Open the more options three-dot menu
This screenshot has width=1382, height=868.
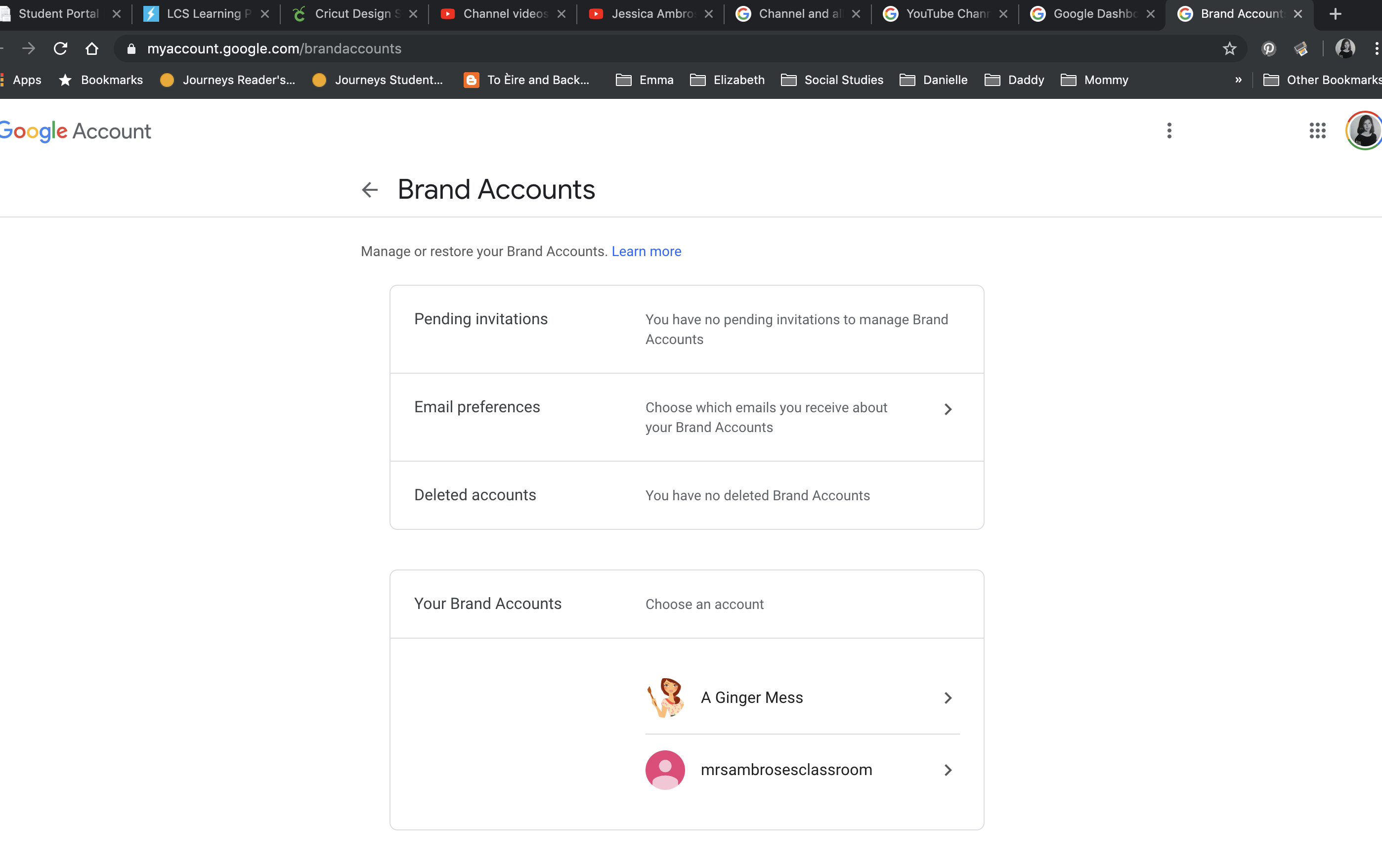point(1169,131)
